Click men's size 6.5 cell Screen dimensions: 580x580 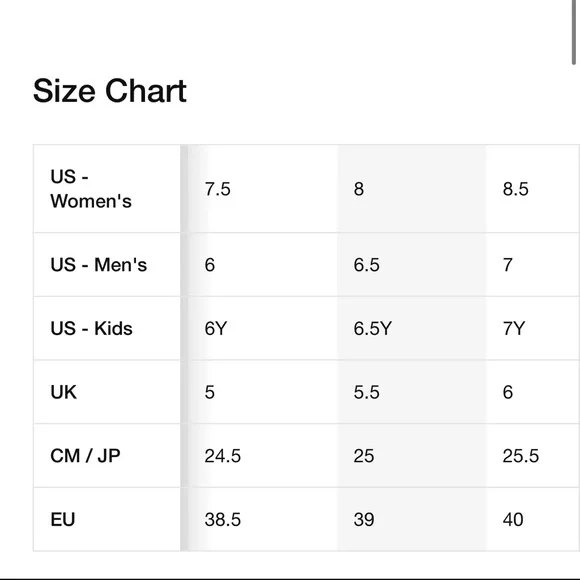pyautogui.click(x=412, y=265)
